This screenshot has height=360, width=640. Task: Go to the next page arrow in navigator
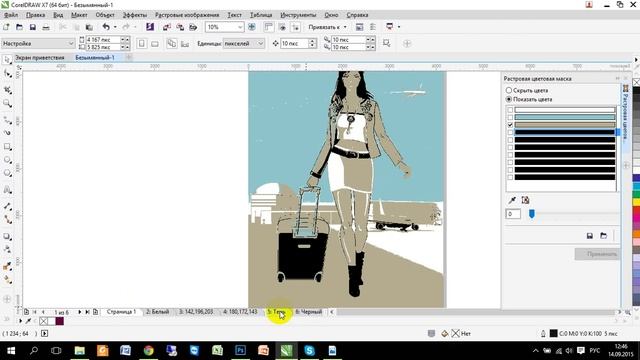tap(80, 312)
